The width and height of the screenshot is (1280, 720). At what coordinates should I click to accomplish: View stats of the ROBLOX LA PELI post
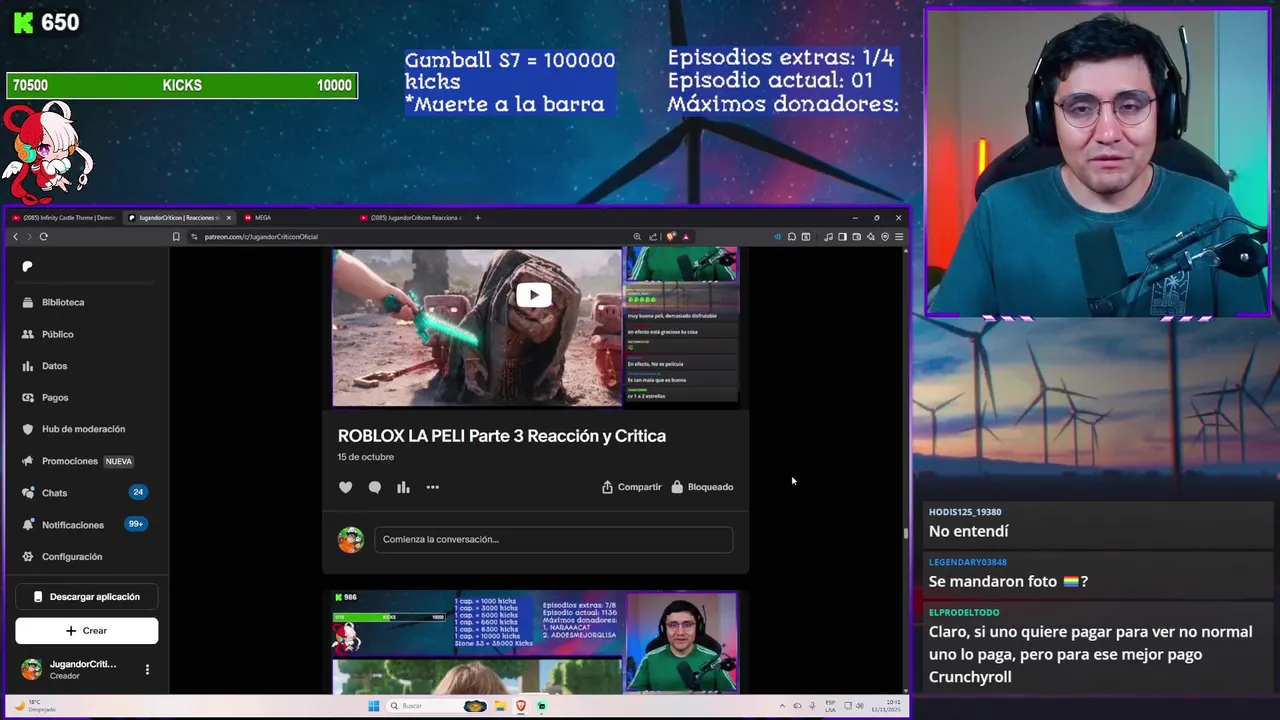point(403,487)
